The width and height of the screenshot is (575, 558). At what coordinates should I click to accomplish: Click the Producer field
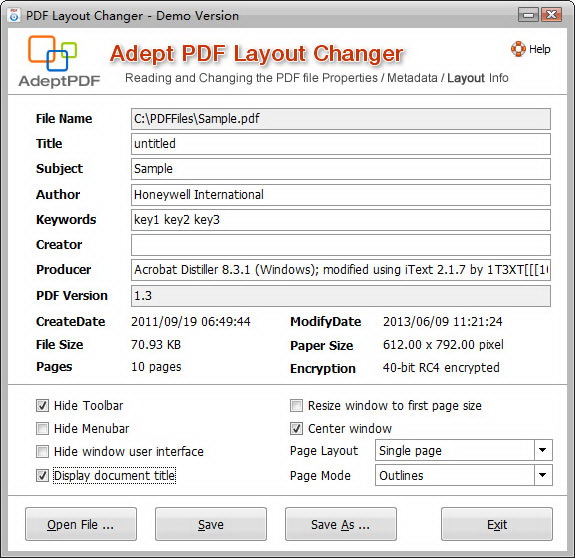(341, 270)
